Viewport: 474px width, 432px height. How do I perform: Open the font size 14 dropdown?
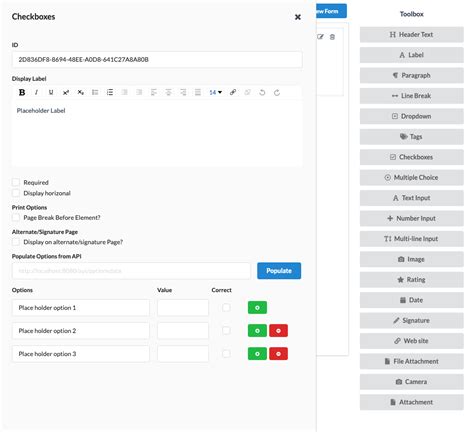pyautogui.click(x=215, y=92)
